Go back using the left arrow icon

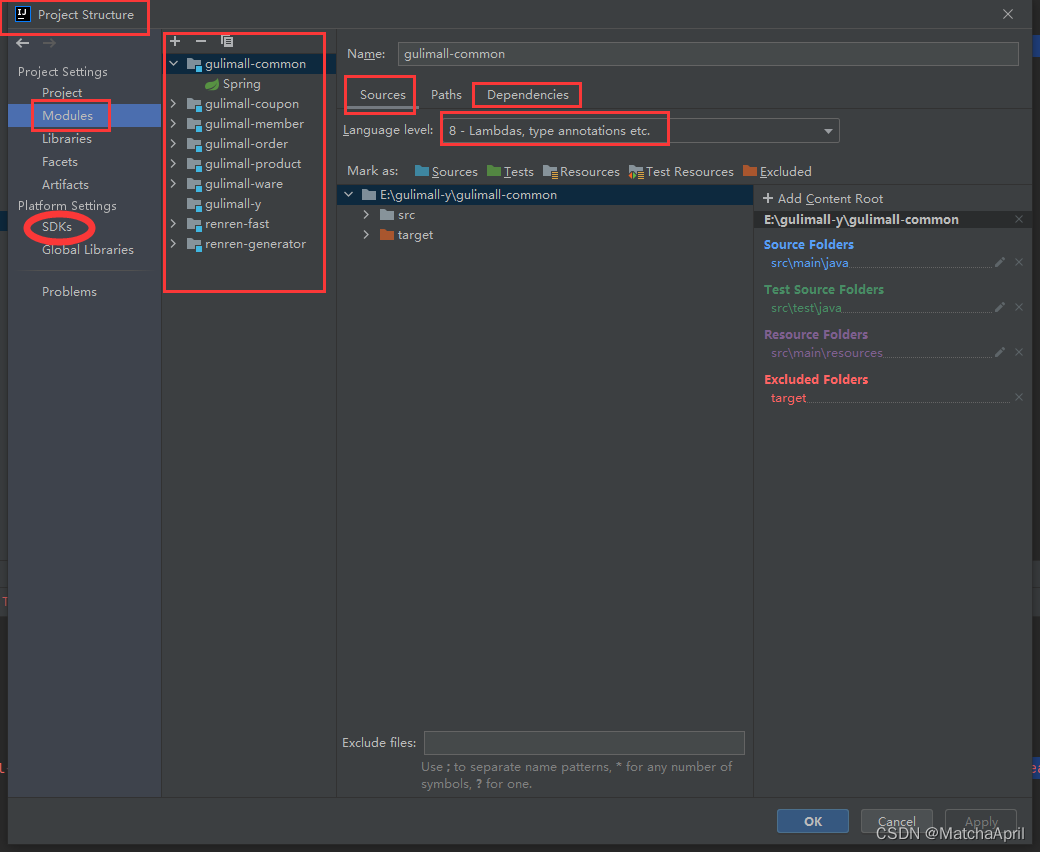tap(23, 43)
